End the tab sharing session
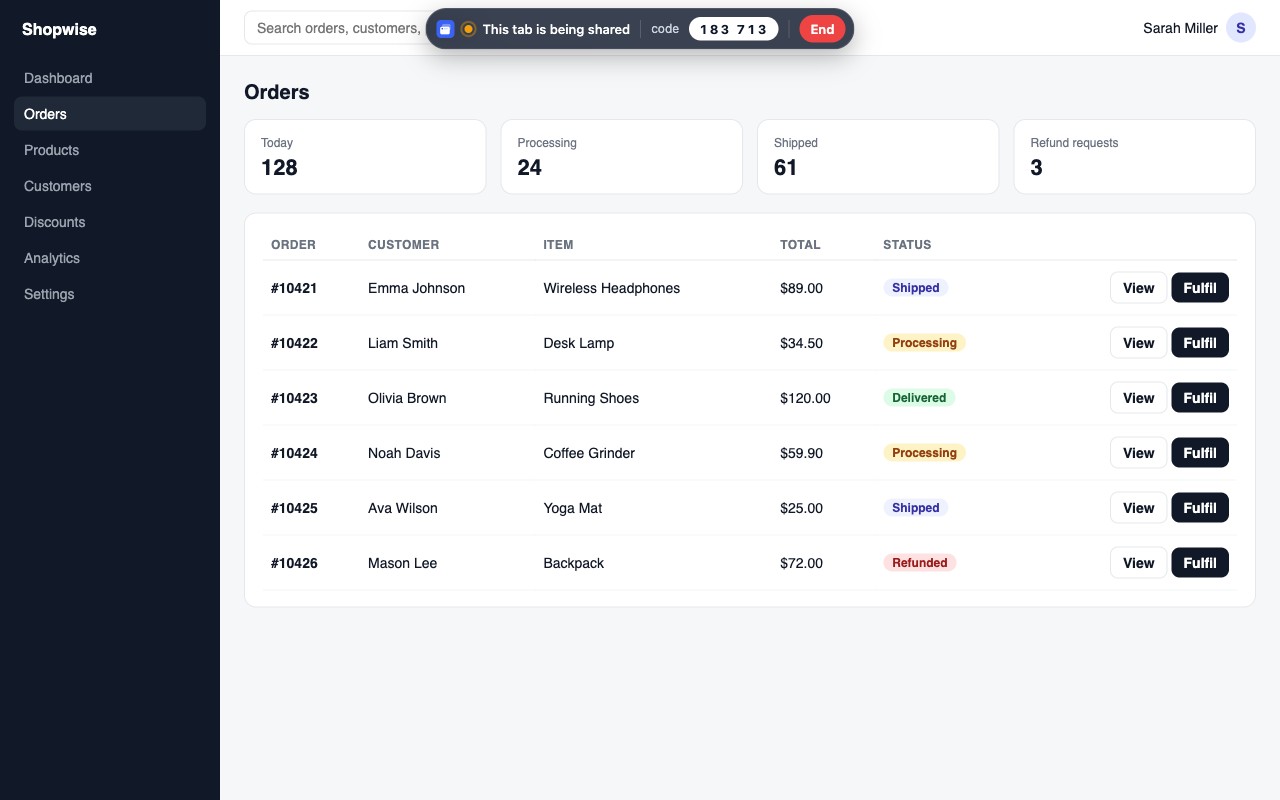Screen dimensions: 1280x800 [x=822, y=29]
